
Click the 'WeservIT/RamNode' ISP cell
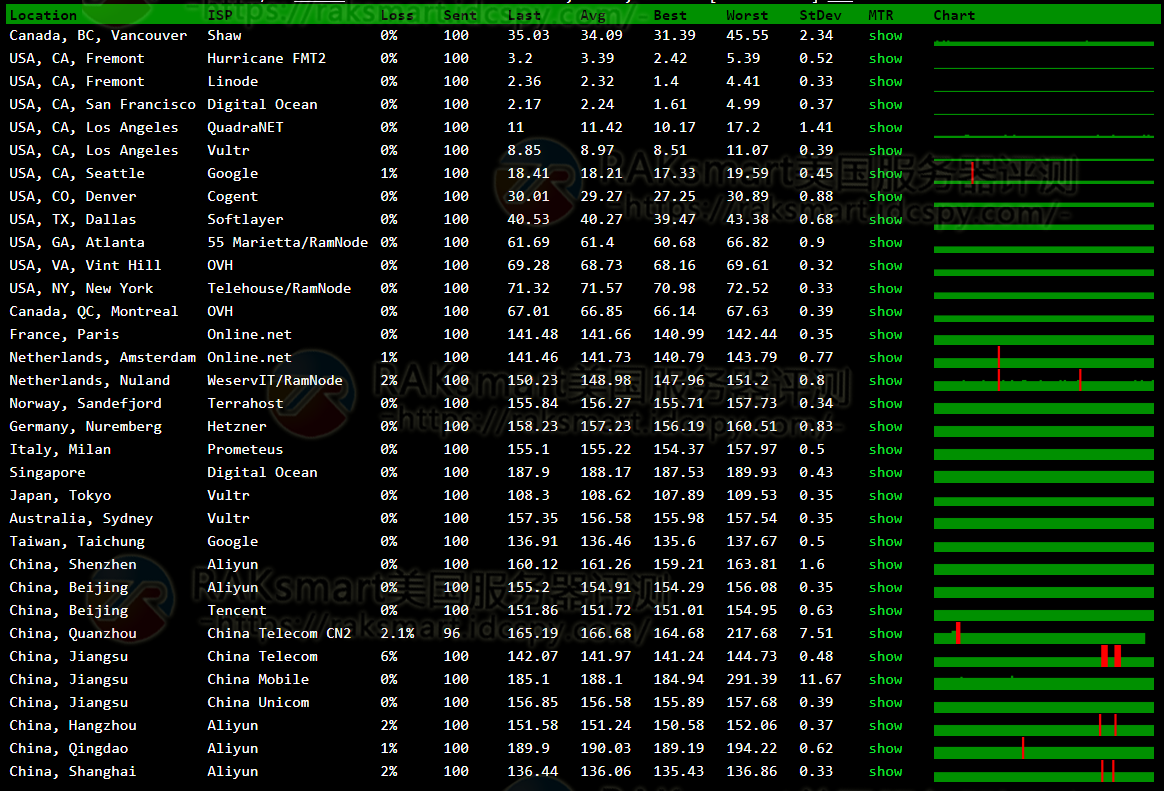point(275,381)
